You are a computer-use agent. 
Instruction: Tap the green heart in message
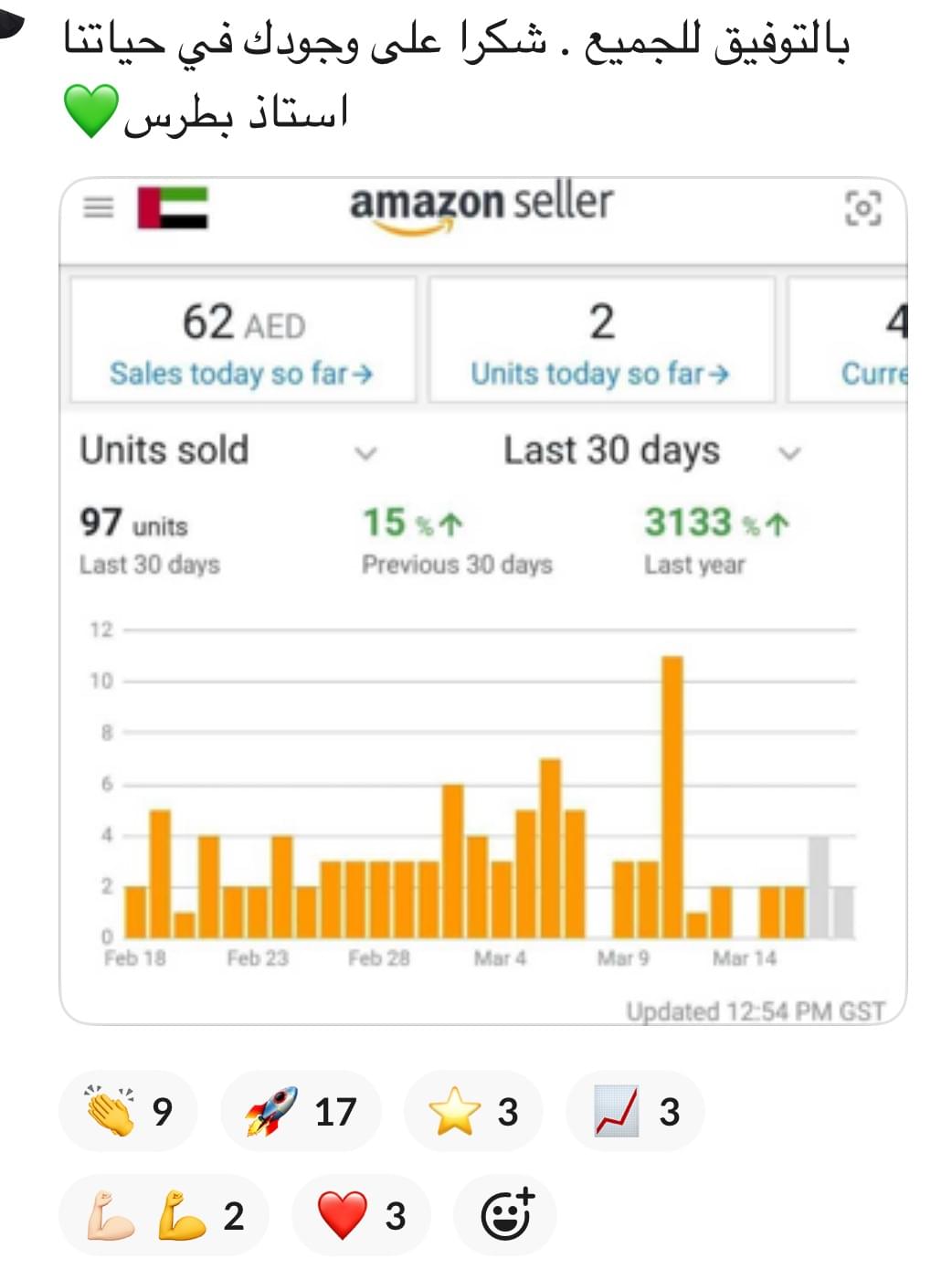[x=91, y=111]
